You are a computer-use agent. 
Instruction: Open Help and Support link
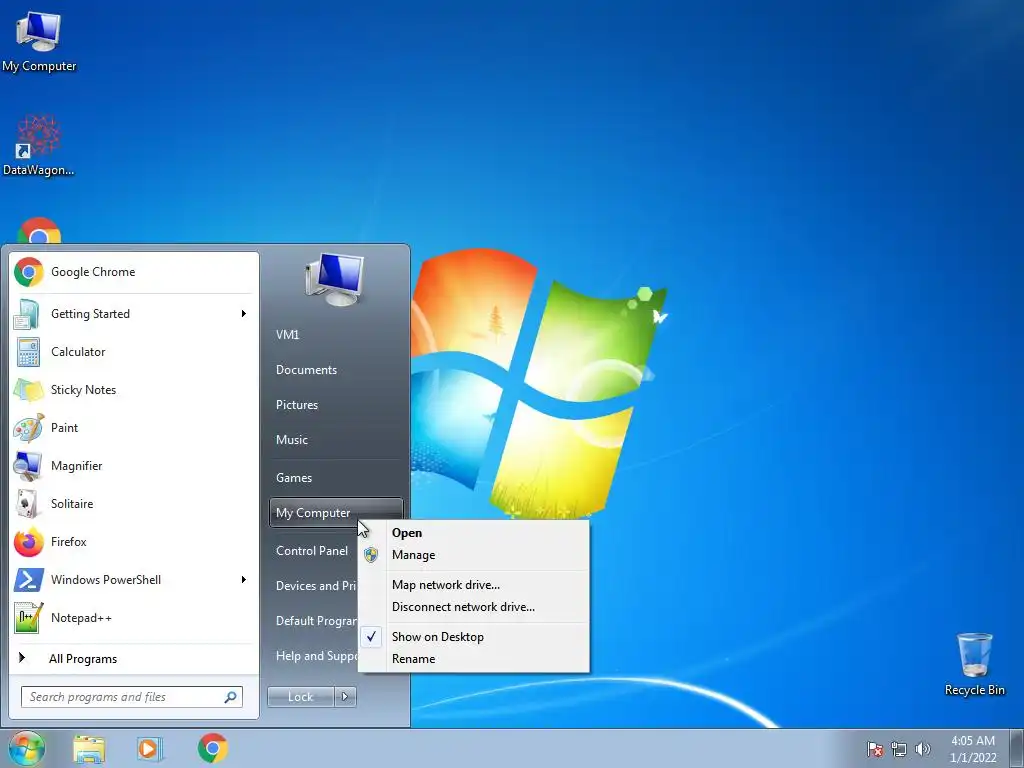click(314, 656)
